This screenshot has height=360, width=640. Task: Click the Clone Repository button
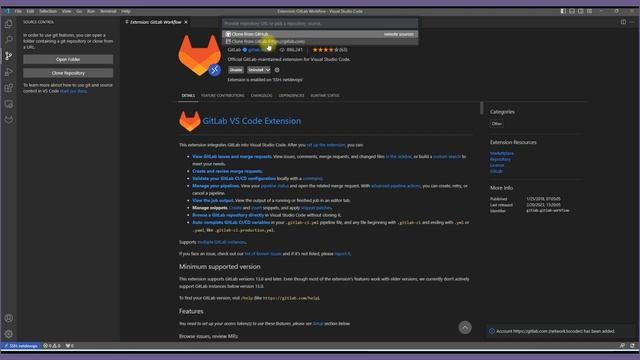tap(68, 73)
